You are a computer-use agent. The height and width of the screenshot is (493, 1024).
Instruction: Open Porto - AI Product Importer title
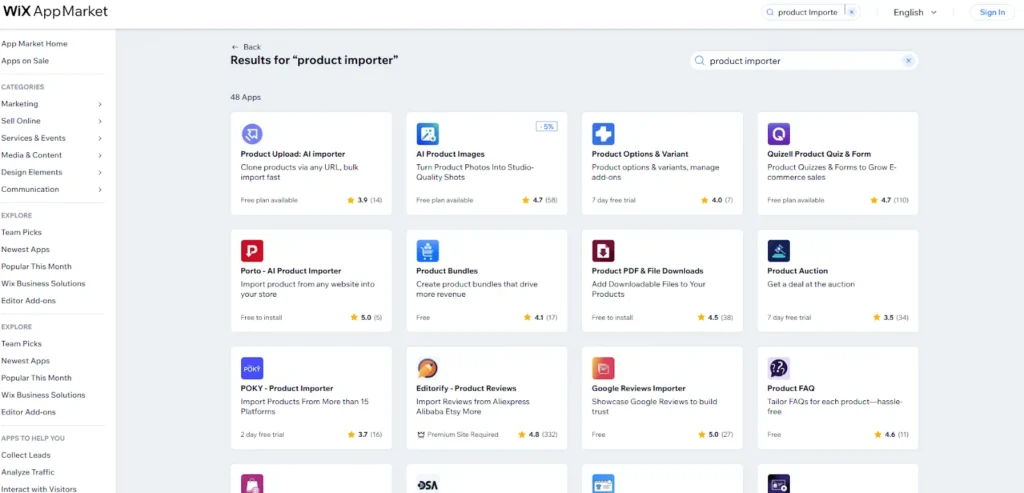[291, 271]
